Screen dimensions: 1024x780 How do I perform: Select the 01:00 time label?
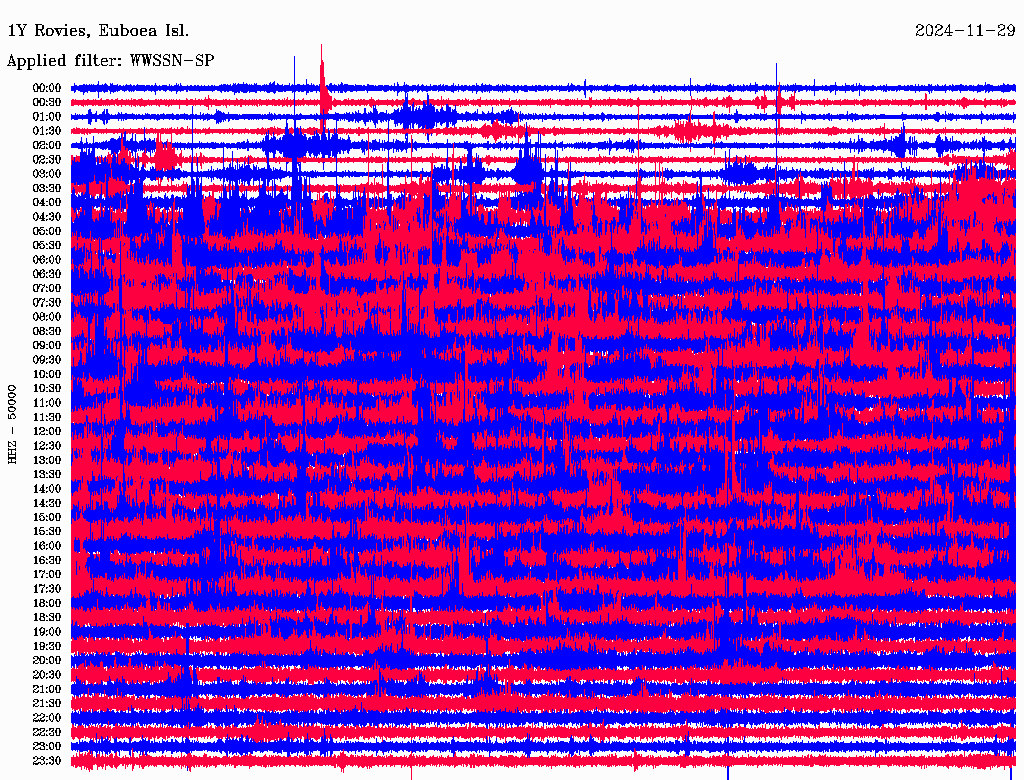[x=46, y=117]
